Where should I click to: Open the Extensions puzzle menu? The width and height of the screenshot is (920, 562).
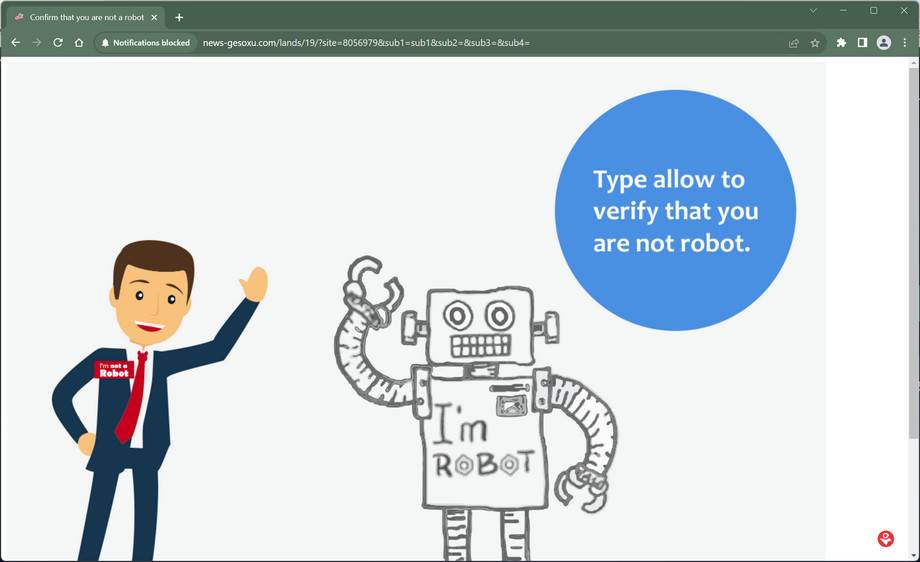841,43
